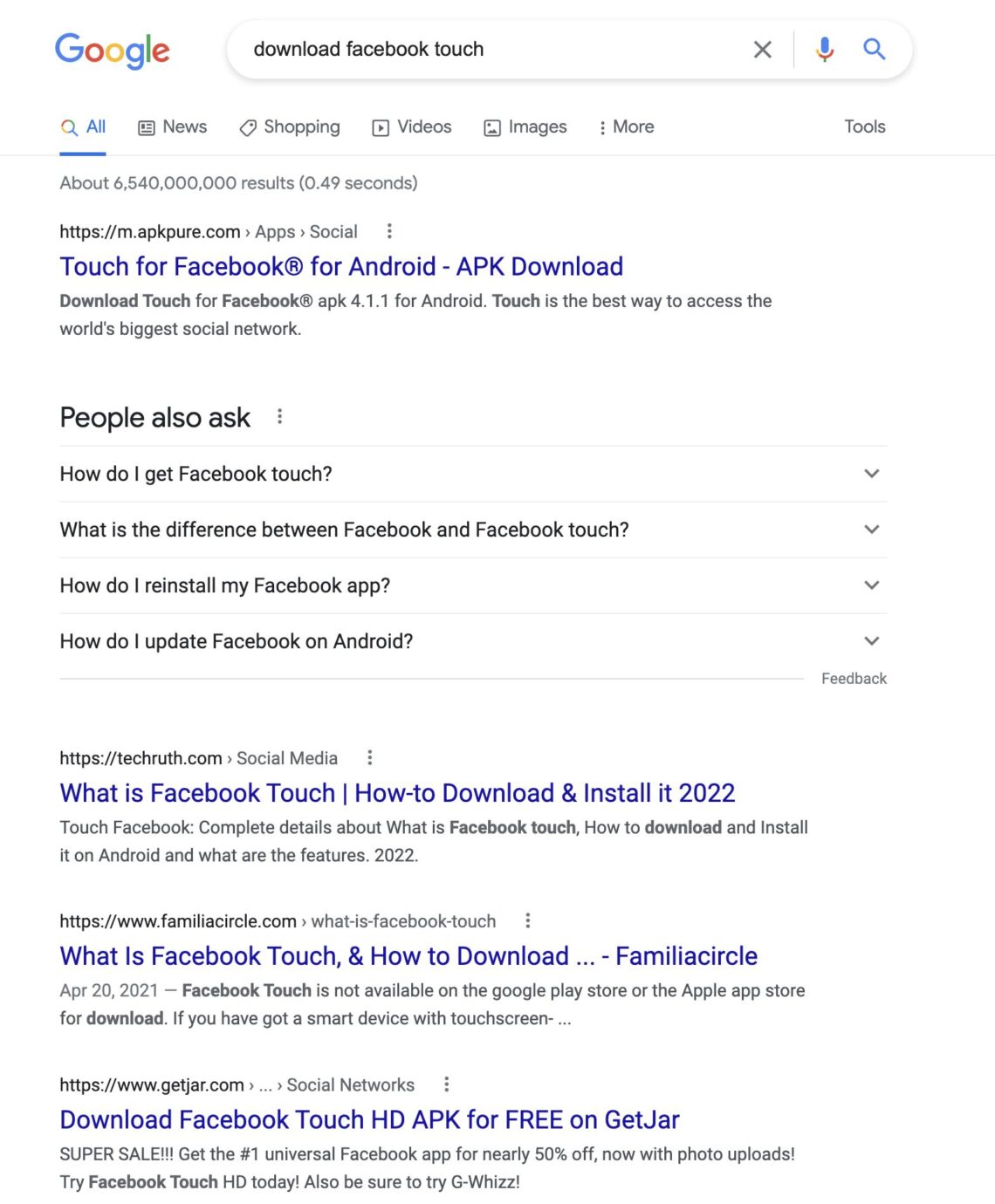Expand How do I update Facebook on Android
The width and height of the screenshot is (995, 1204).
tap(870, 640)
